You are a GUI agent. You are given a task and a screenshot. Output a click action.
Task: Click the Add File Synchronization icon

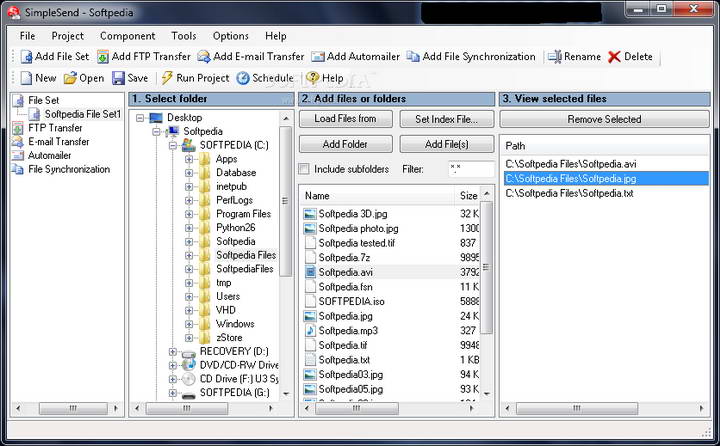click(413, 57)
